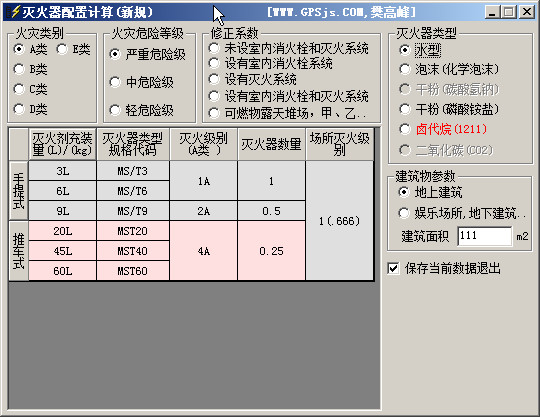Viewport: 540px width, 417px height.
Task: Click the 灭火器类型规格代码 column header
Action: click(x=133, y=144)
